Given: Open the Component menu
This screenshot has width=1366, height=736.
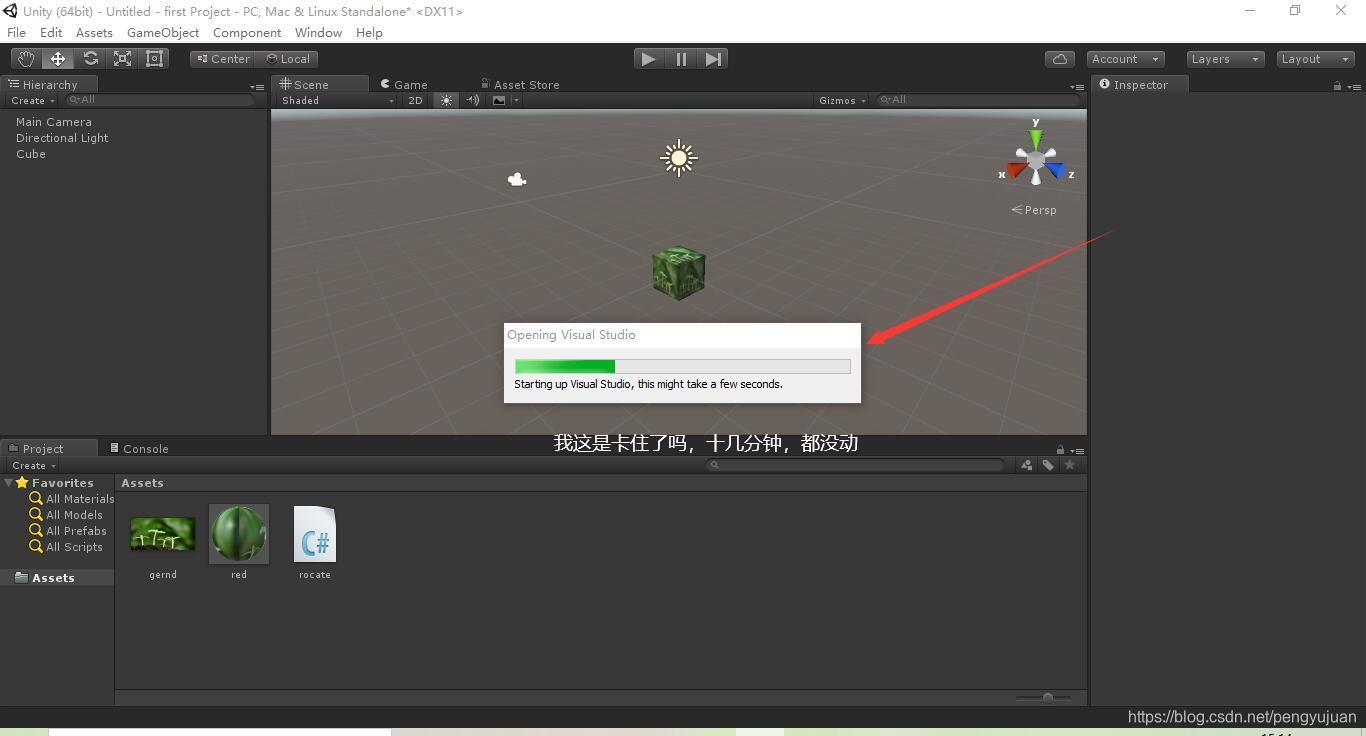Looking at the screenshot, I should click(247, 32).
